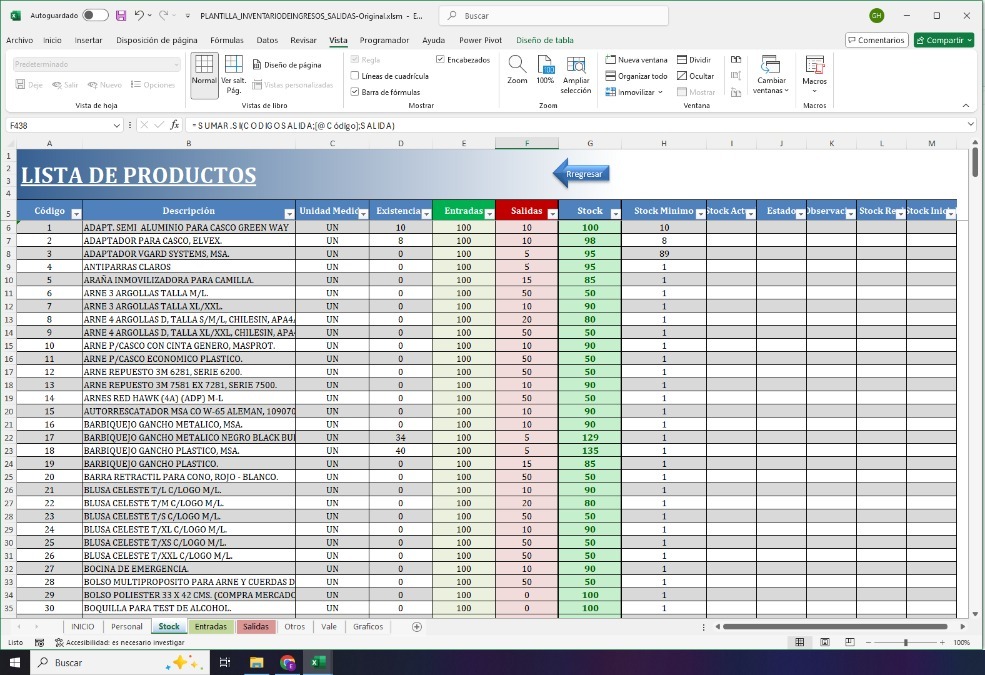Open the Excel icon in the taskbar
Image resolution: width=985 pixels, height=675 pixels.
[x=318, y=662]
